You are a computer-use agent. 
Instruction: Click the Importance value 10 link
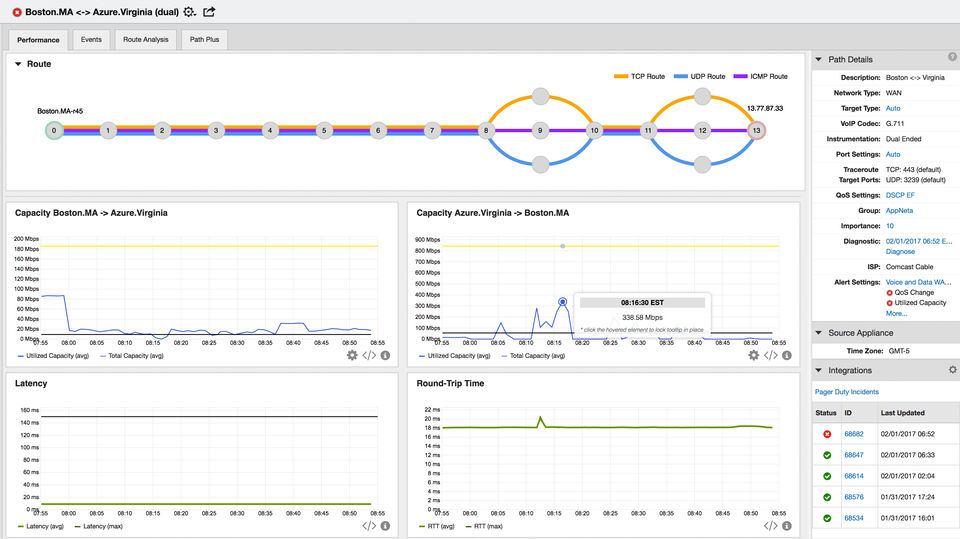point(890,226)
